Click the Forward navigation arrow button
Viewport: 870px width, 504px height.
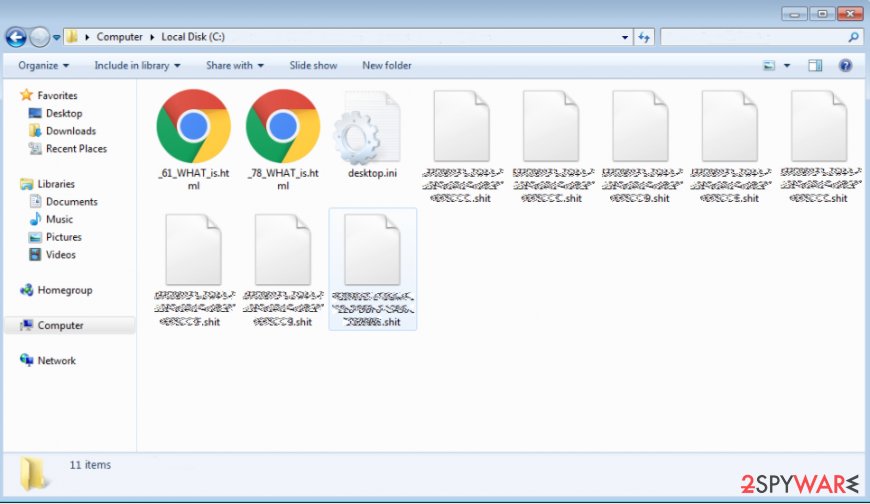pos(39,37)
